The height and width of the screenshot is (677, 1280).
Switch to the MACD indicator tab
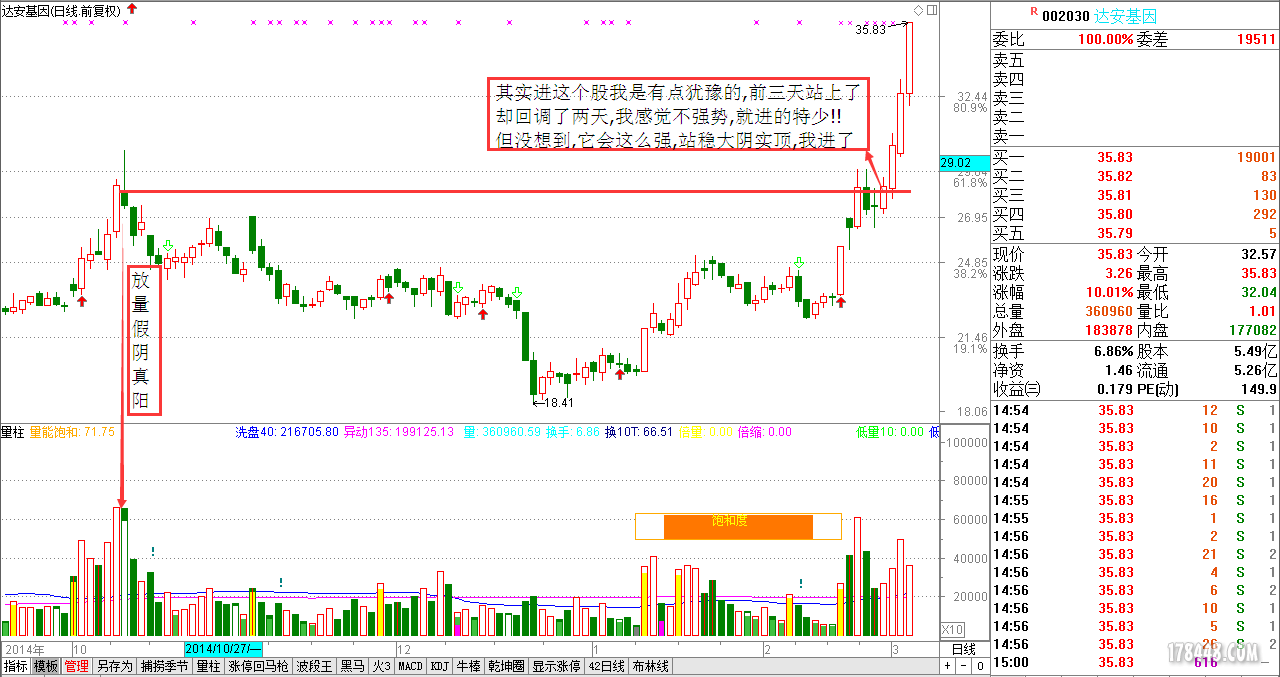click(x=411, y=666)
